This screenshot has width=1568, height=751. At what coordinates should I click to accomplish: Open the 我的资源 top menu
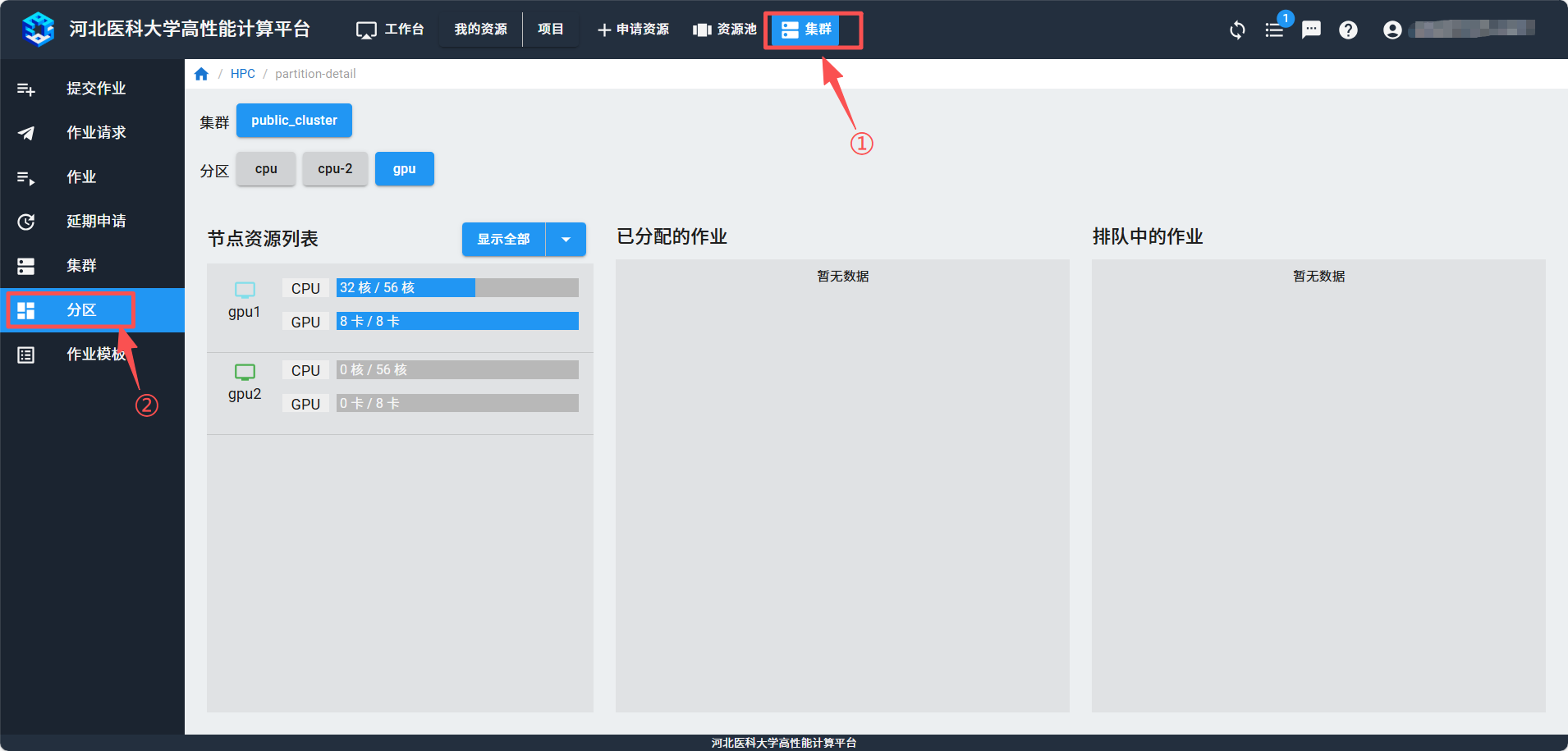pyautogui.click(x=480, y=30)
